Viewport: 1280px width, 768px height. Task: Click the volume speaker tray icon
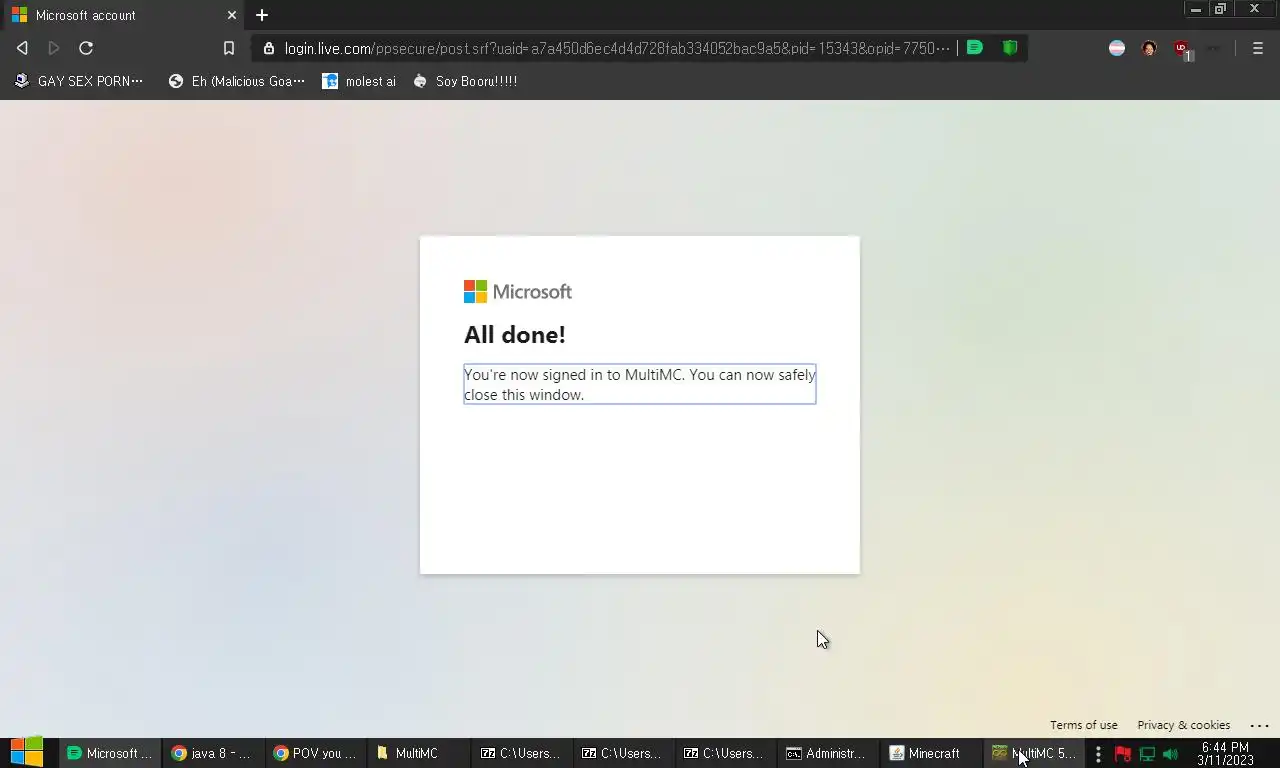pyautogui.click(x=1170, y=754)
